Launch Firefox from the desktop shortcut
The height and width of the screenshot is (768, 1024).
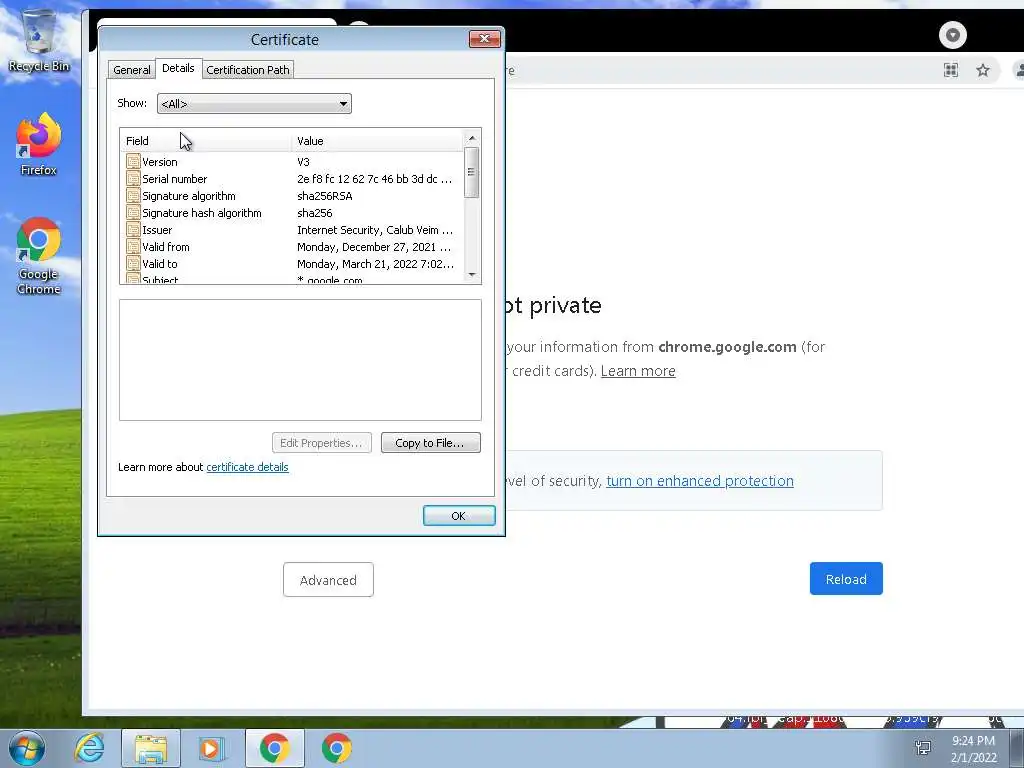tap(39, 144)
